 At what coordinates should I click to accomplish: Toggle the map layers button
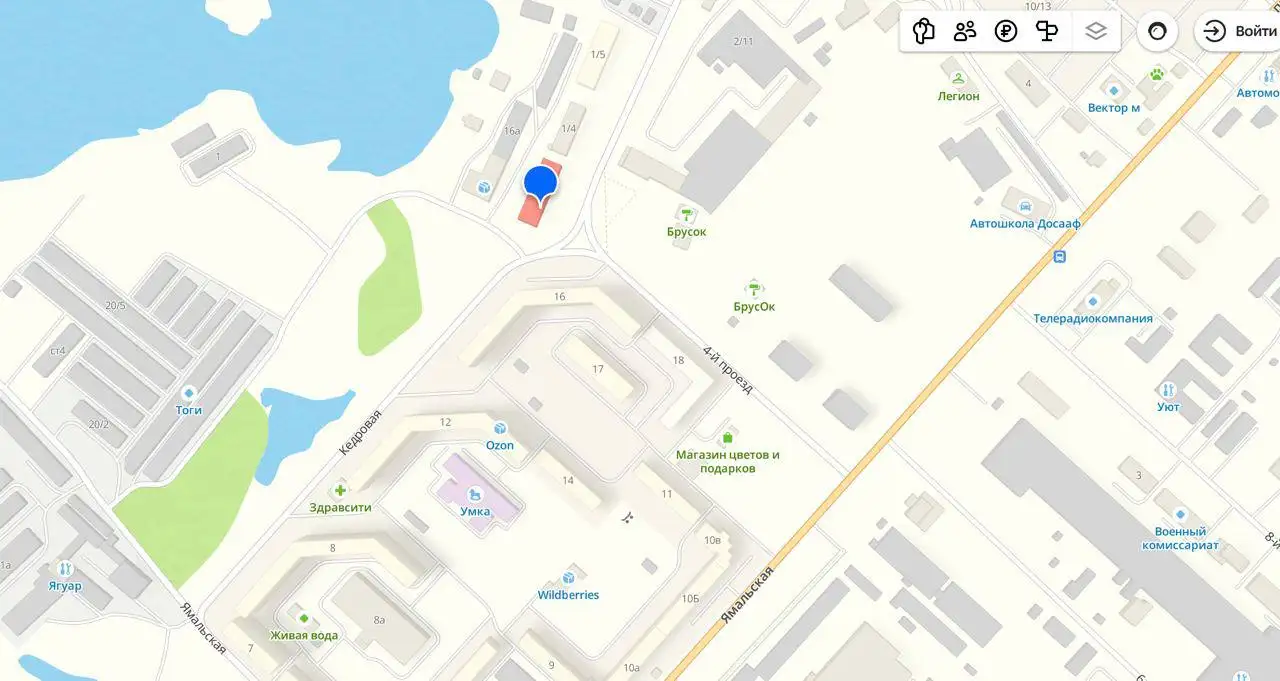[1096, 31]
